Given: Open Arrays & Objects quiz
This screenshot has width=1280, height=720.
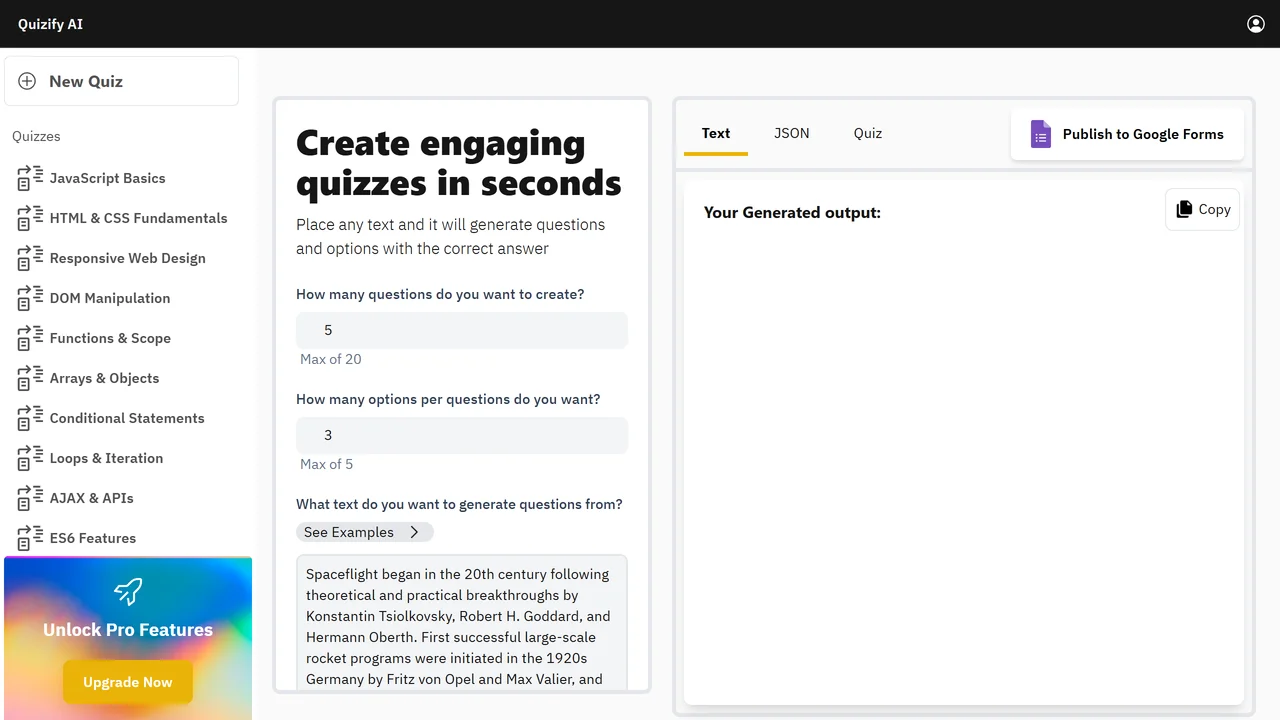Looking at the screenshot, I should pyautogui.click(x=104, y=378).
